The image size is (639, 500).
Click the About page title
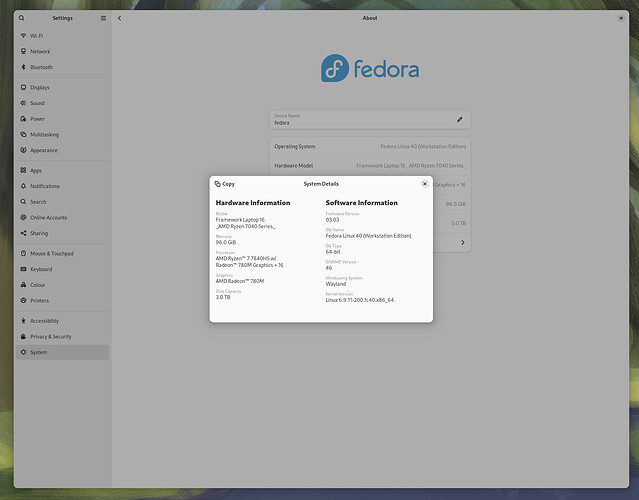(370, 18)
